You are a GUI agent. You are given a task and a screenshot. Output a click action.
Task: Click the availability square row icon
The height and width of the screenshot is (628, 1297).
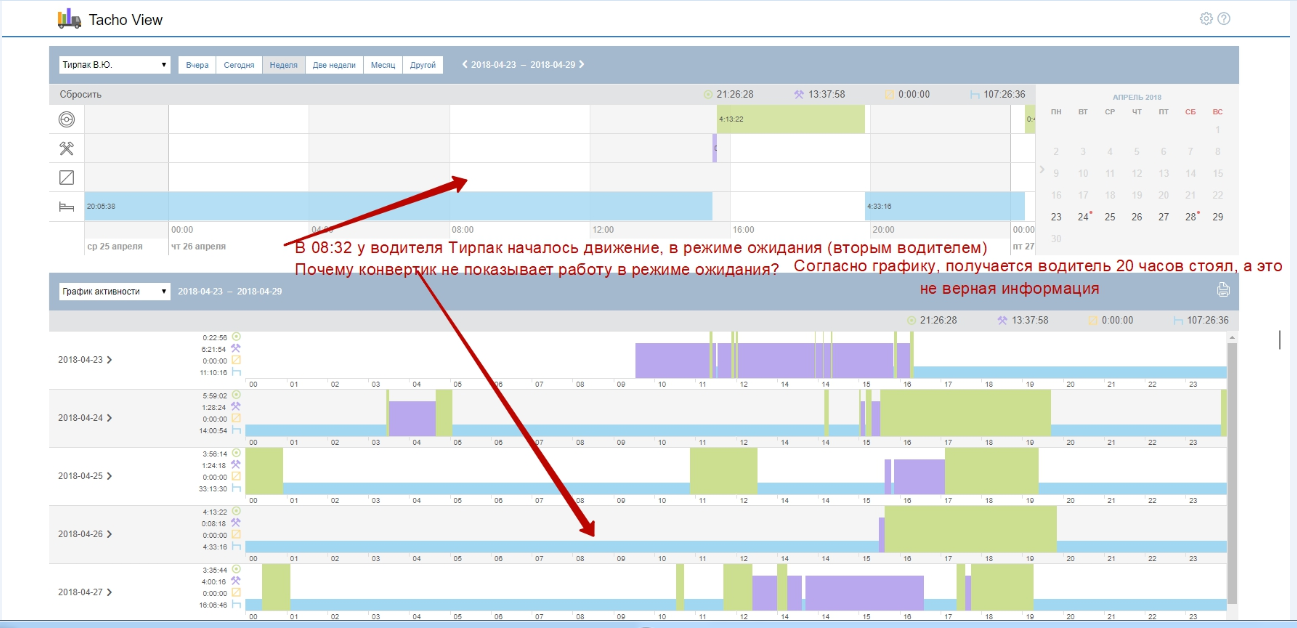[67, 177]
